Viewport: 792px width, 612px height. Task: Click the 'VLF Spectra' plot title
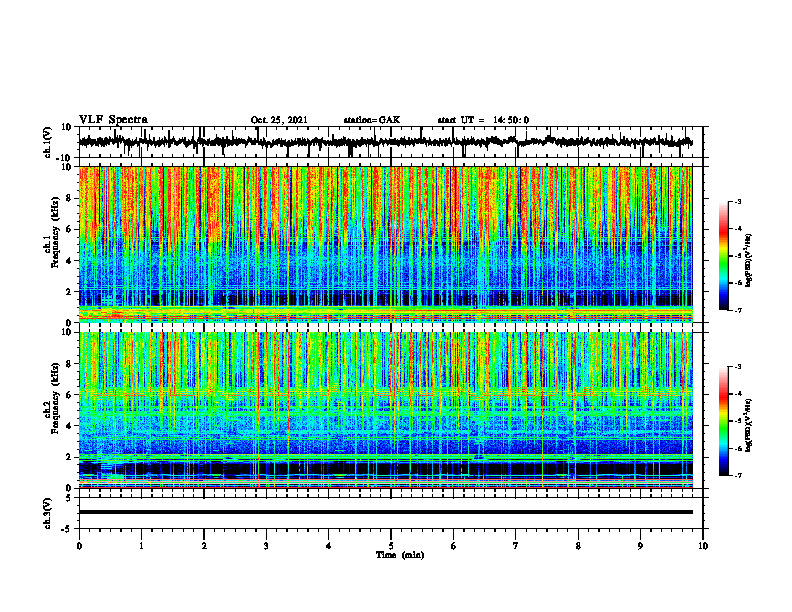[113, 120]
